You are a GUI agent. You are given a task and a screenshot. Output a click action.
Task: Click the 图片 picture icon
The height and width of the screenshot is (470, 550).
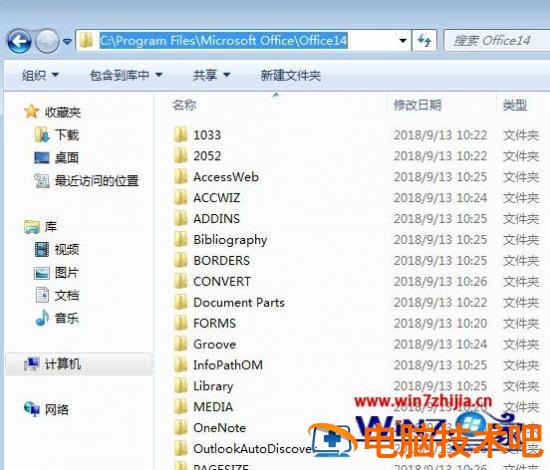42,273
